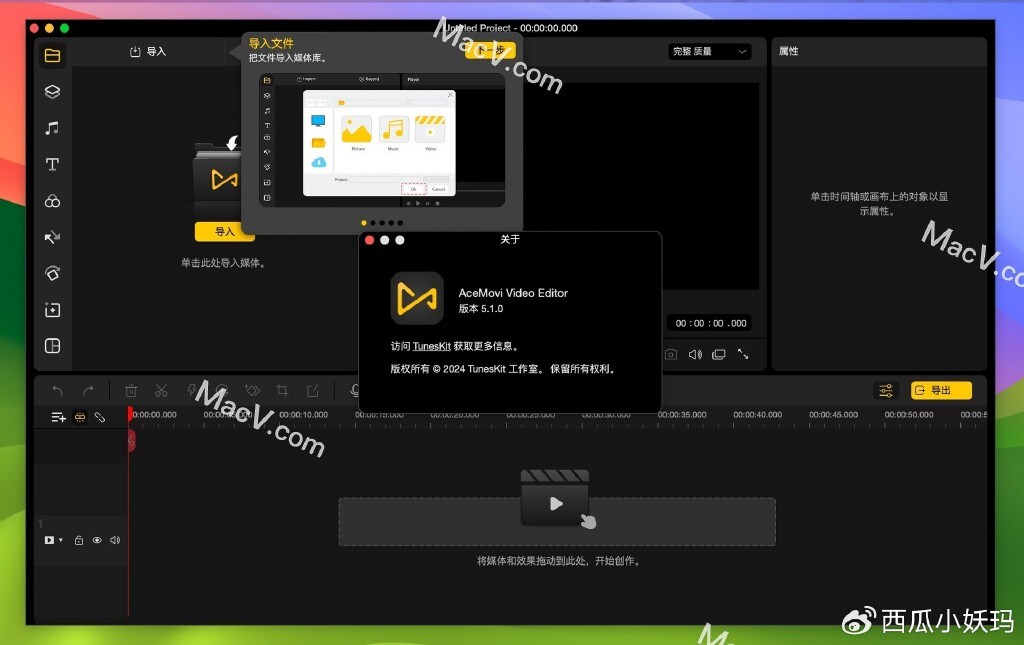Mute track 1 audio
This screenshot has height=645, width=1024.
(x=115, y=540)
